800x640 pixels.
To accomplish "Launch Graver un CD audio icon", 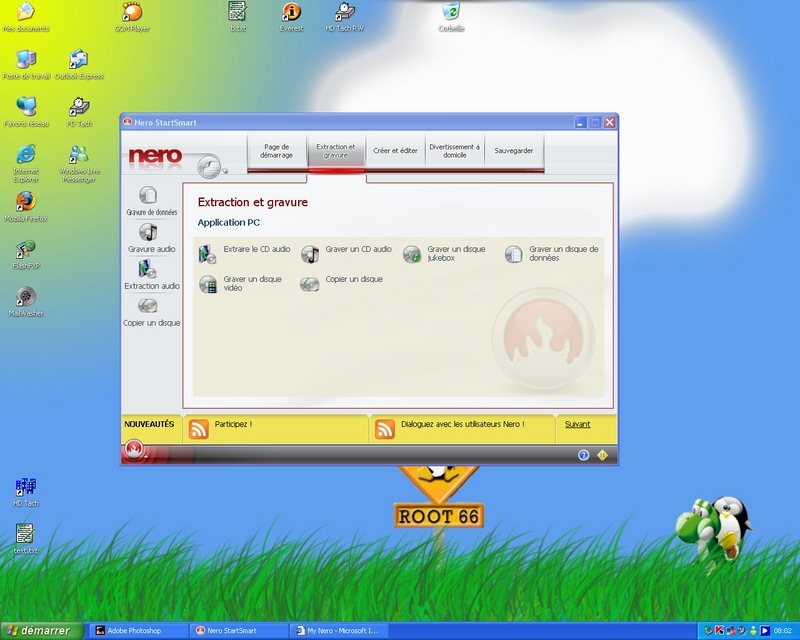I will point(310,254).
